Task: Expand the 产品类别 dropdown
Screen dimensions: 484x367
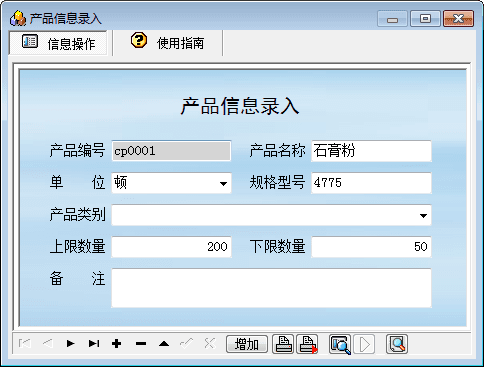Action: coord(423,216)
